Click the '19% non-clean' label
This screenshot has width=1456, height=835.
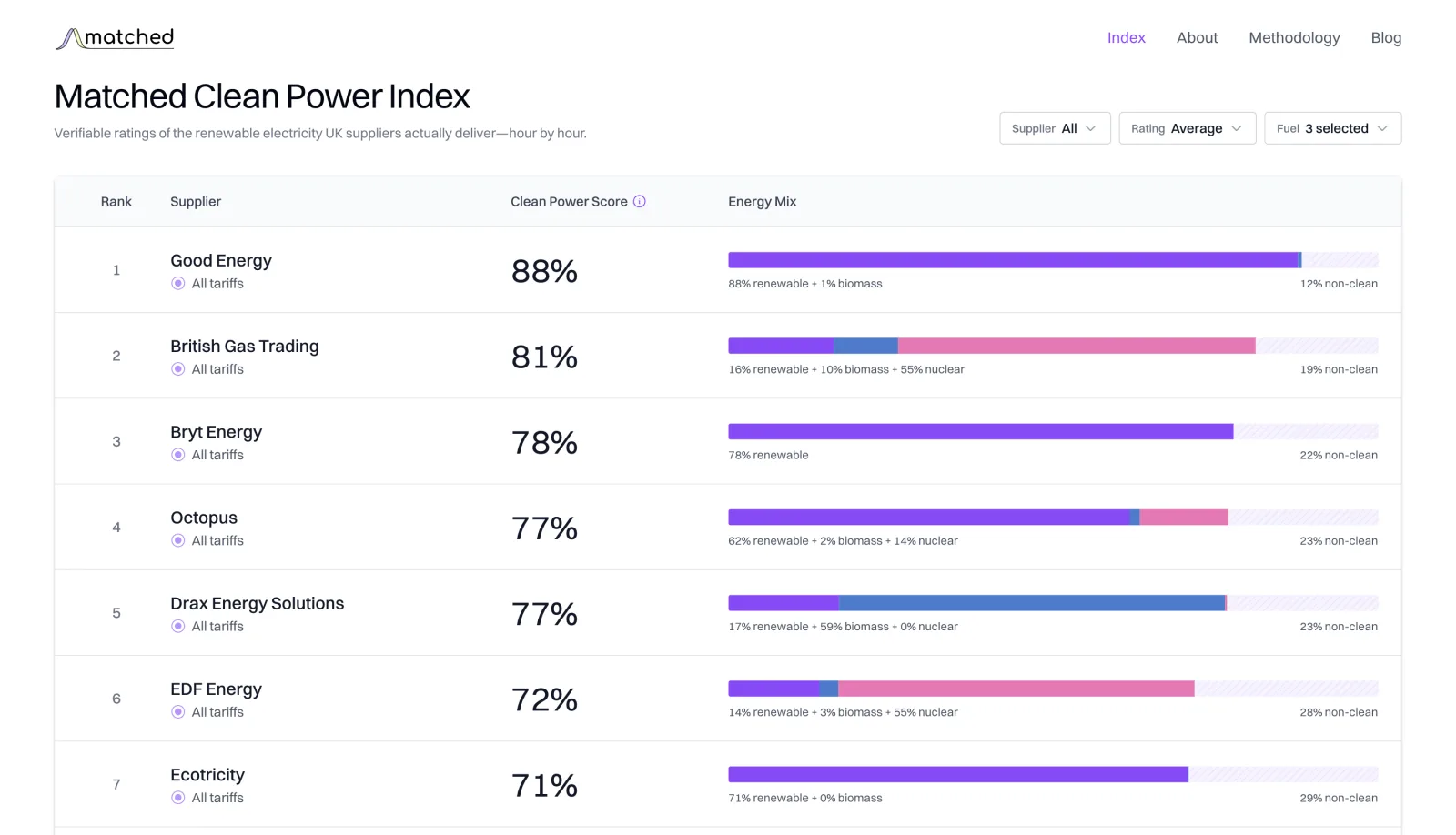pos(1339,369)
